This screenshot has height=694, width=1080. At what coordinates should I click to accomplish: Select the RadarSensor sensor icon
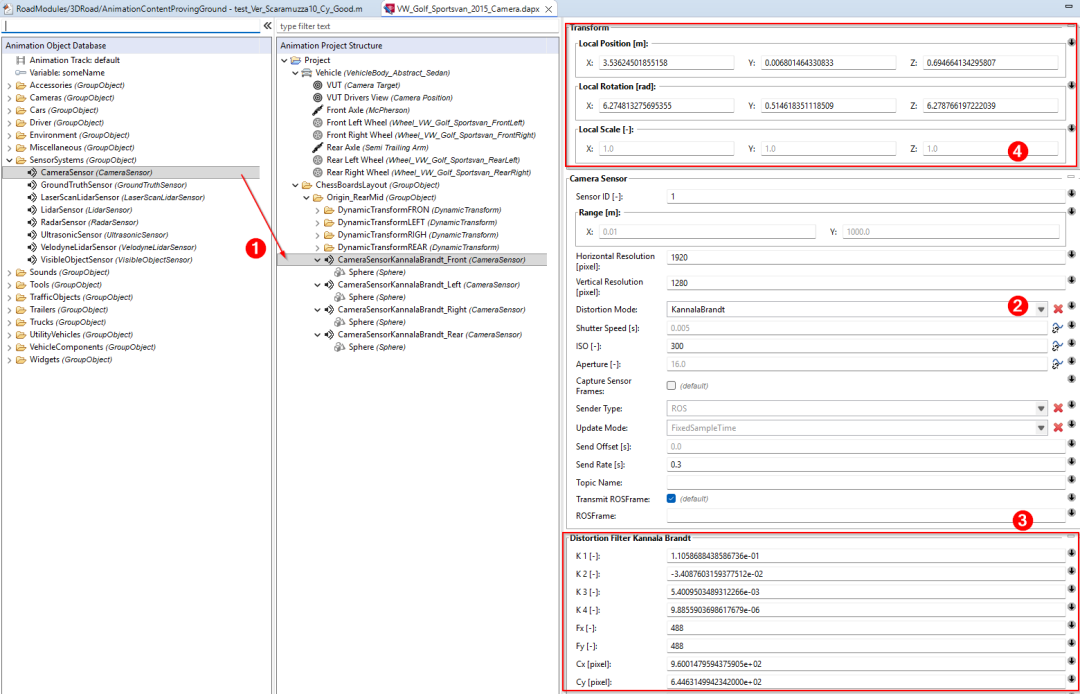[32, 222]
